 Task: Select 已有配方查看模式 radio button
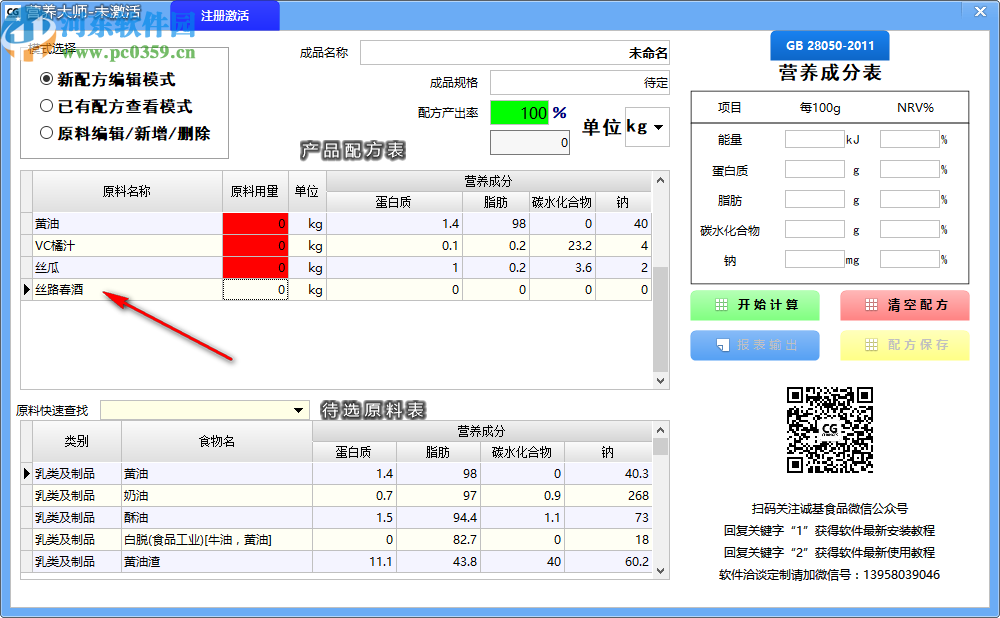pos(116,106)
